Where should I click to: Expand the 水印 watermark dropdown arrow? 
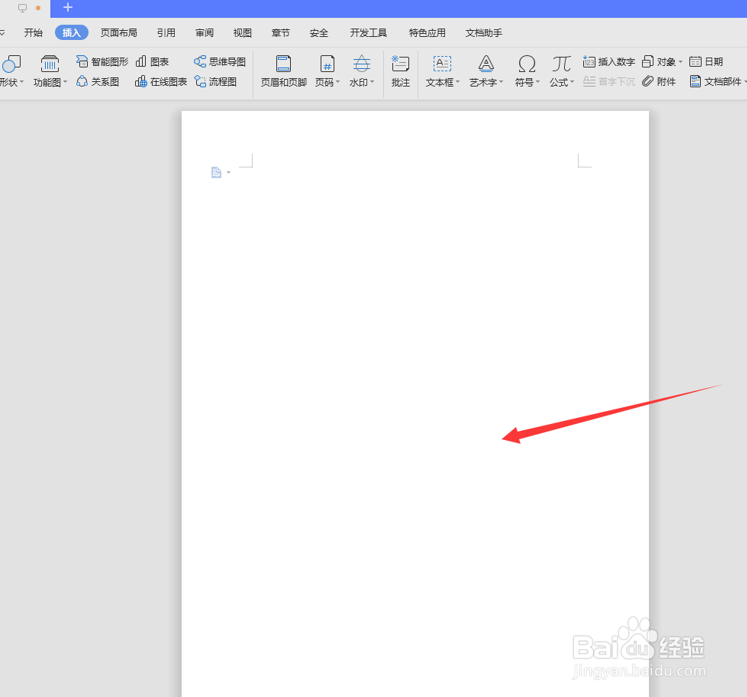372,82
